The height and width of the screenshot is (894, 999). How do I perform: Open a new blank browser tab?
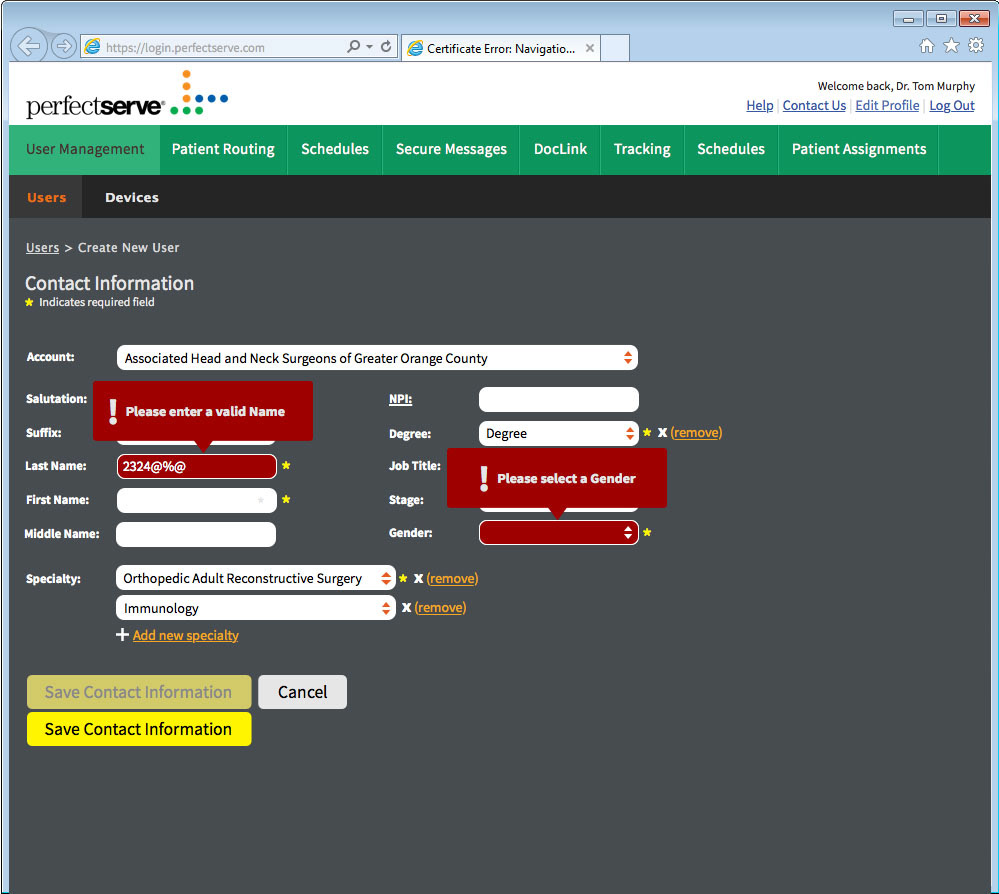tap(615, 48)
